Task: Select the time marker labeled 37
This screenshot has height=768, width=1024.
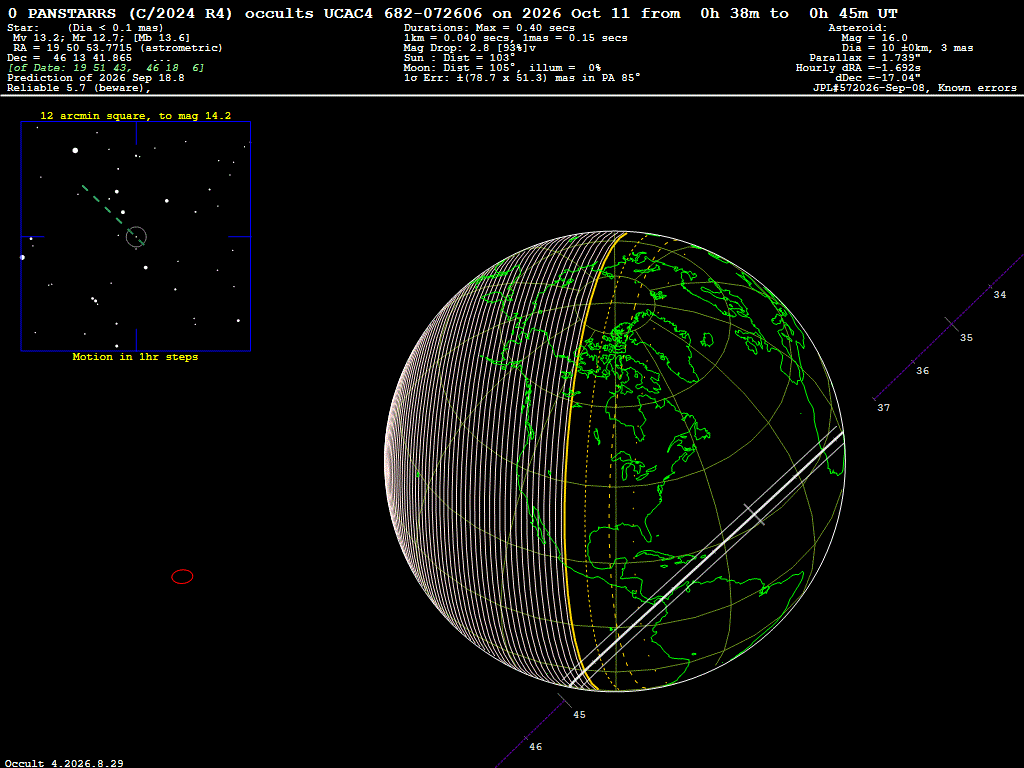Action: tap(883, 408)
